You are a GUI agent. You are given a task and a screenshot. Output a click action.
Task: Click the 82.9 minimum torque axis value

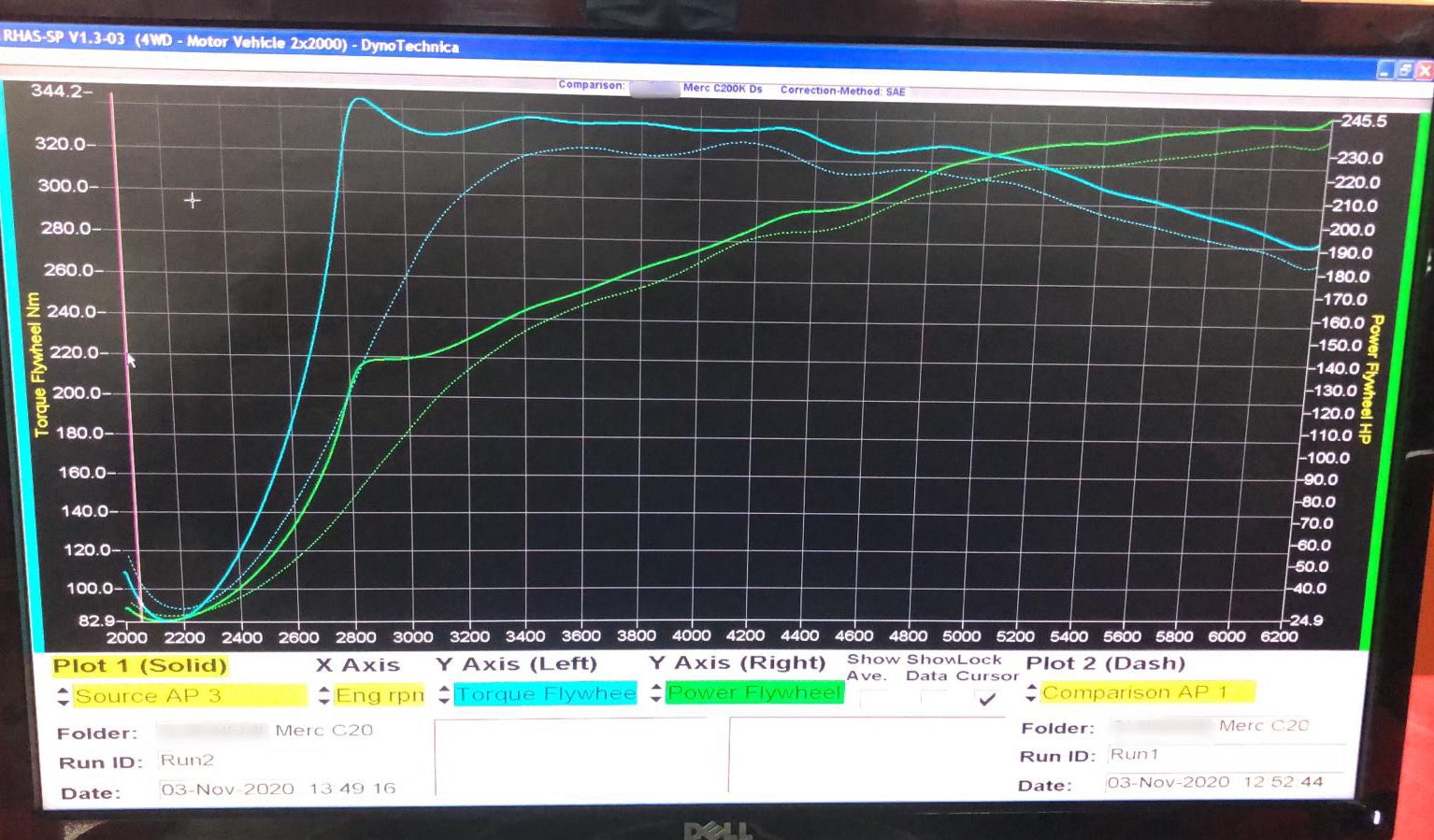(x=96, y=620)
